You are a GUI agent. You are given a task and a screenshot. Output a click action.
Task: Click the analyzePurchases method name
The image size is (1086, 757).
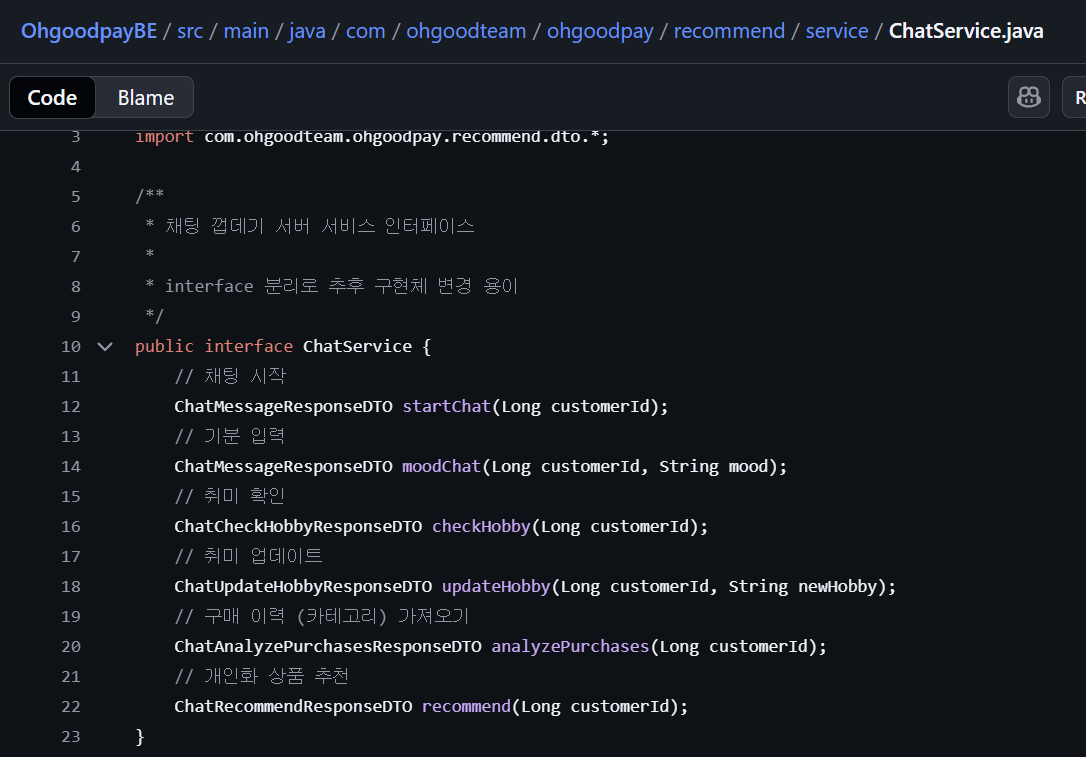[x=570, y=646]
